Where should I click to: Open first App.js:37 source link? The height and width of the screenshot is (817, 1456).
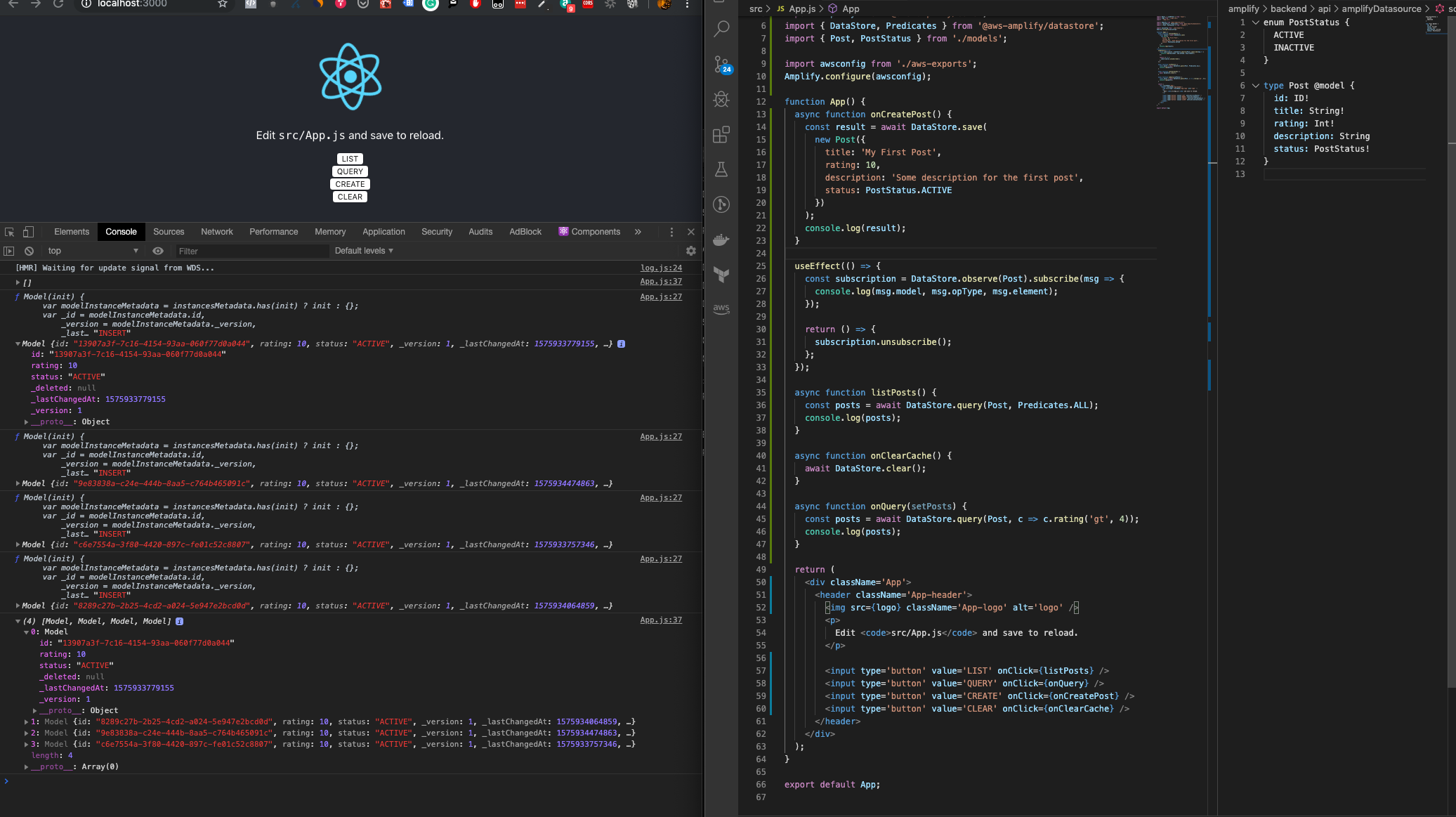coord(661,281)
